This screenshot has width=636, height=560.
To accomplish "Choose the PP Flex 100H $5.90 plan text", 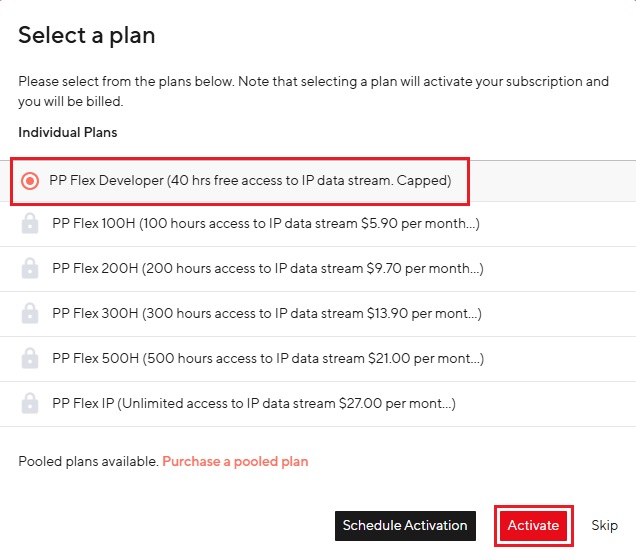I will pyautogui.click(x=266, y=224).
